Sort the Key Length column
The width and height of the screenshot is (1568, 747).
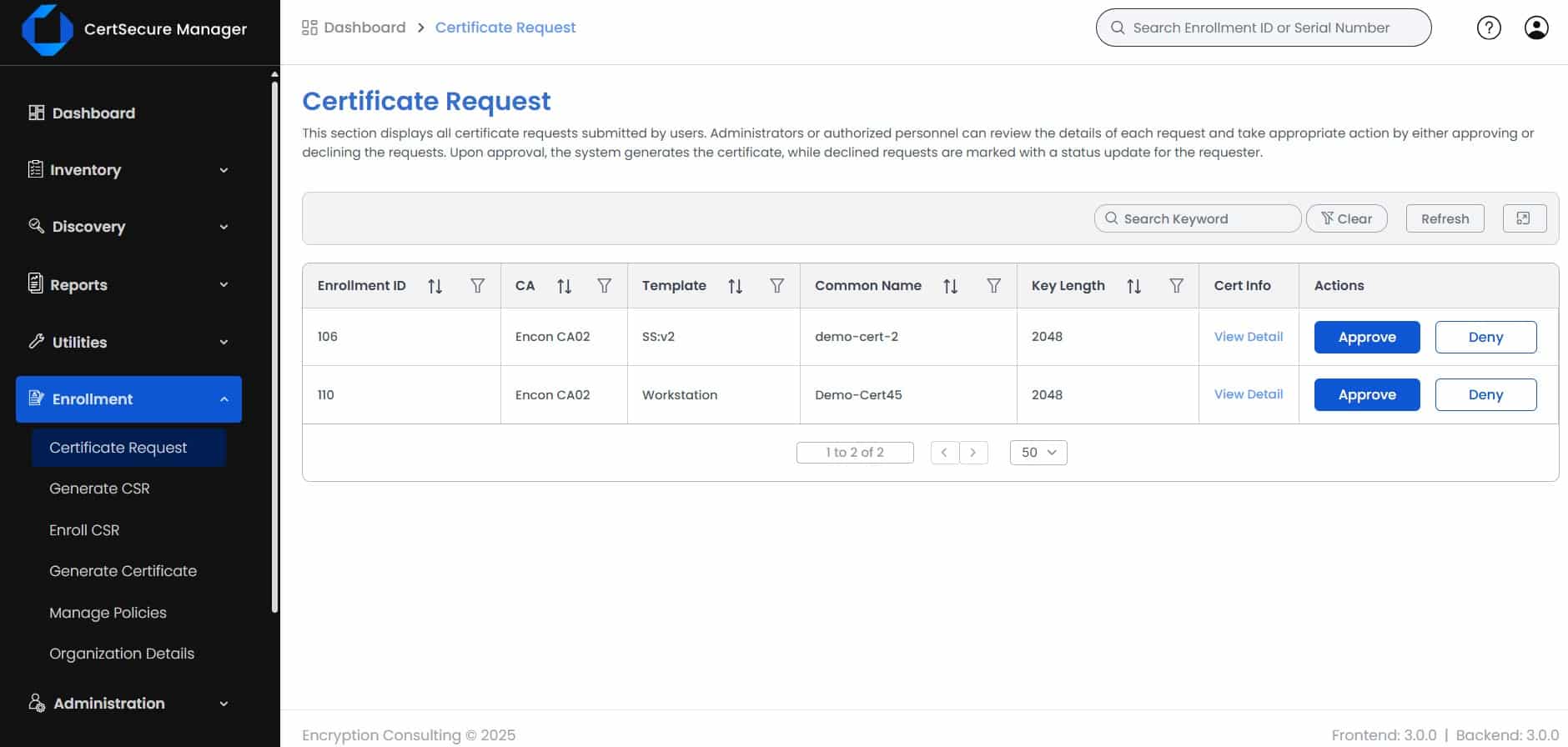1133,286
